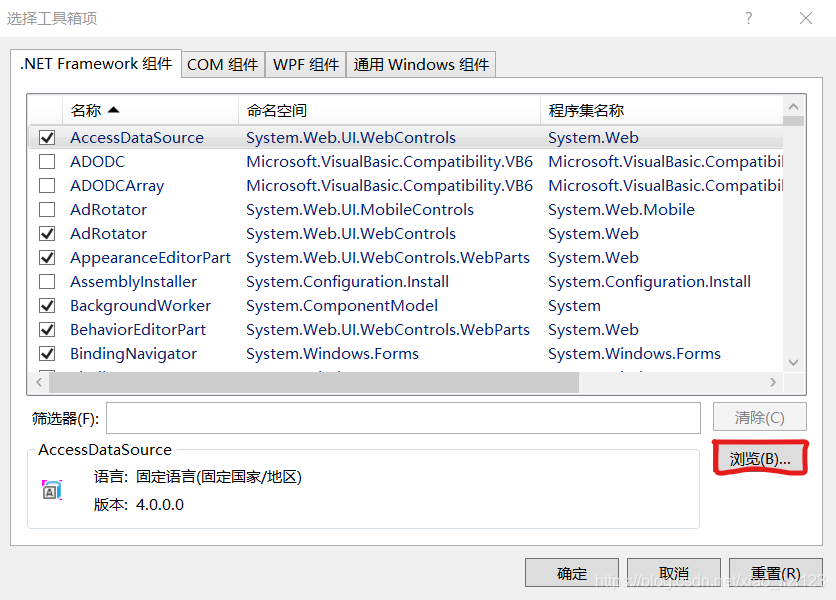Click the System.Web.UI.MobileControls namespace cell
836x600 pixels.
click(x=360, y=210)
